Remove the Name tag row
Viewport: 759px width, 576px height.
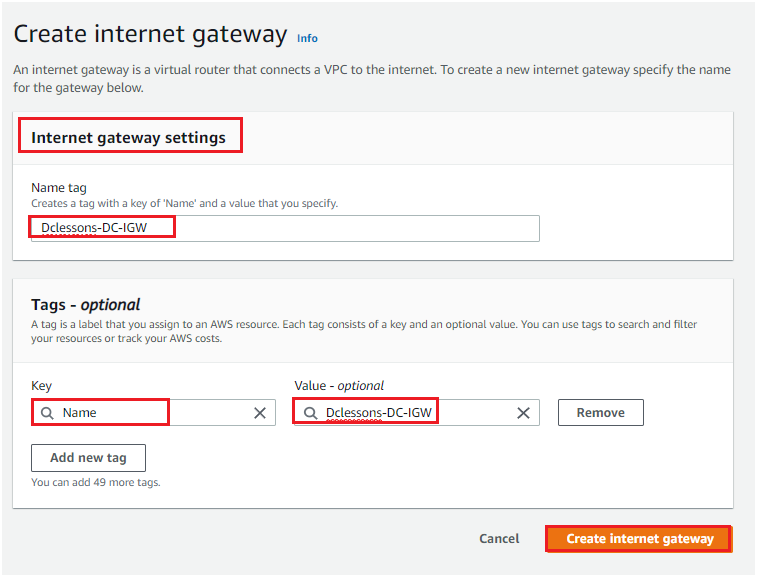pos(601,412)
